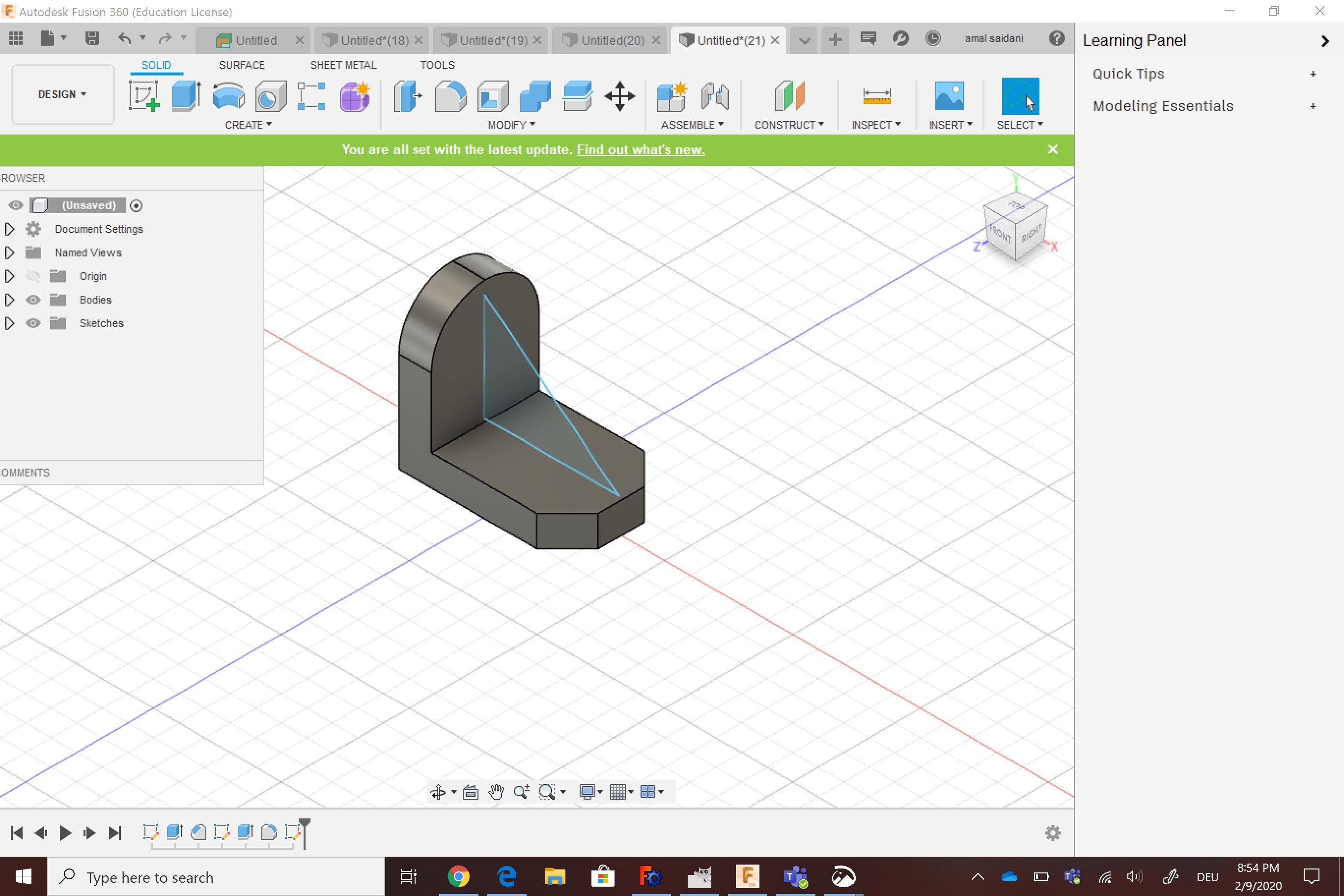The height and width of the screenshot is (896, 1344).
Task: Switch to the SURFACE tab
Action: click(242, 64)
